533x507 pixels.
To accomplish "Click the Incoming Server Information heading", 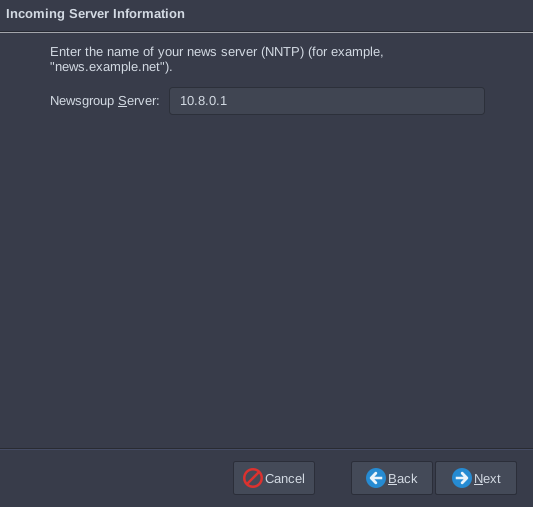I will tap(96, 14).
